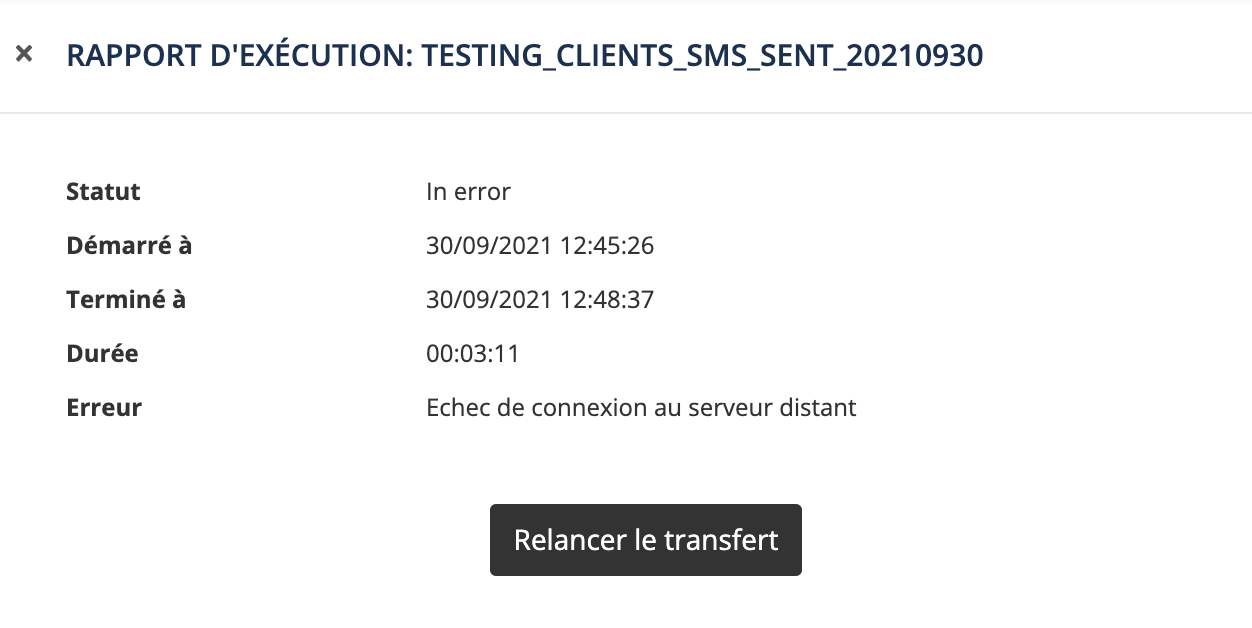Close the execution report dialog
Screen dimensions: 1252x628
[x=24, y=54]
